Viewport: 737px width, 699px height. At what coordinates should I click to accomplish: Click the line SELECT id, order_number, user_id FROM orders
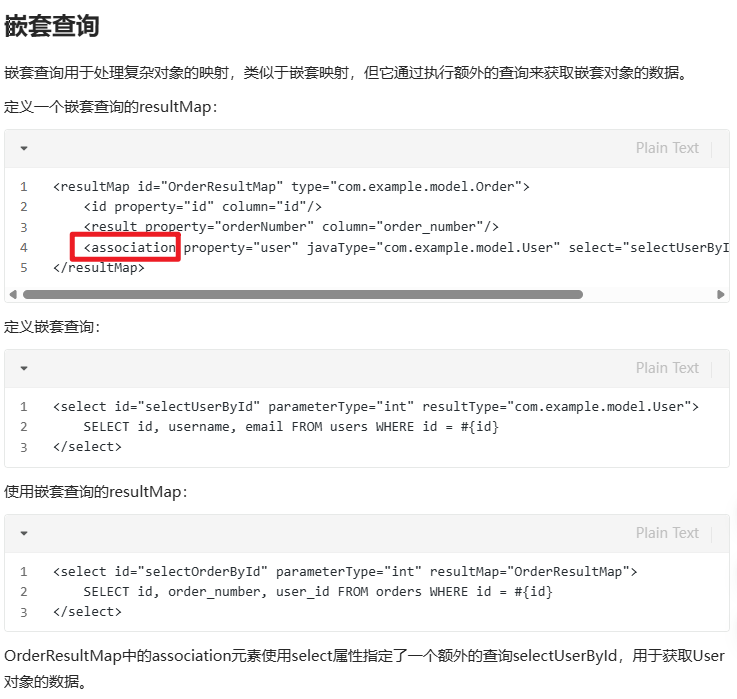(x=318, y=592)
